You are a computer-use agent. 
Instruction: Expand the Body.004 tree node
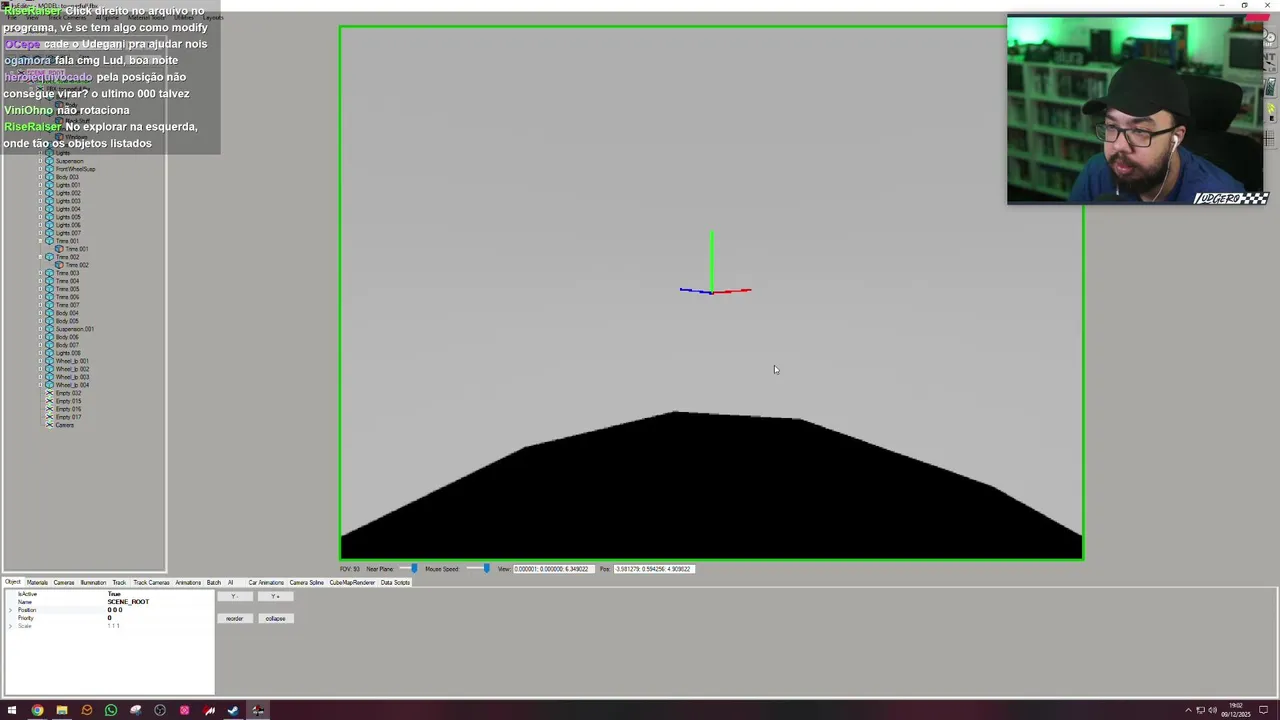click(x=40, y=313)
